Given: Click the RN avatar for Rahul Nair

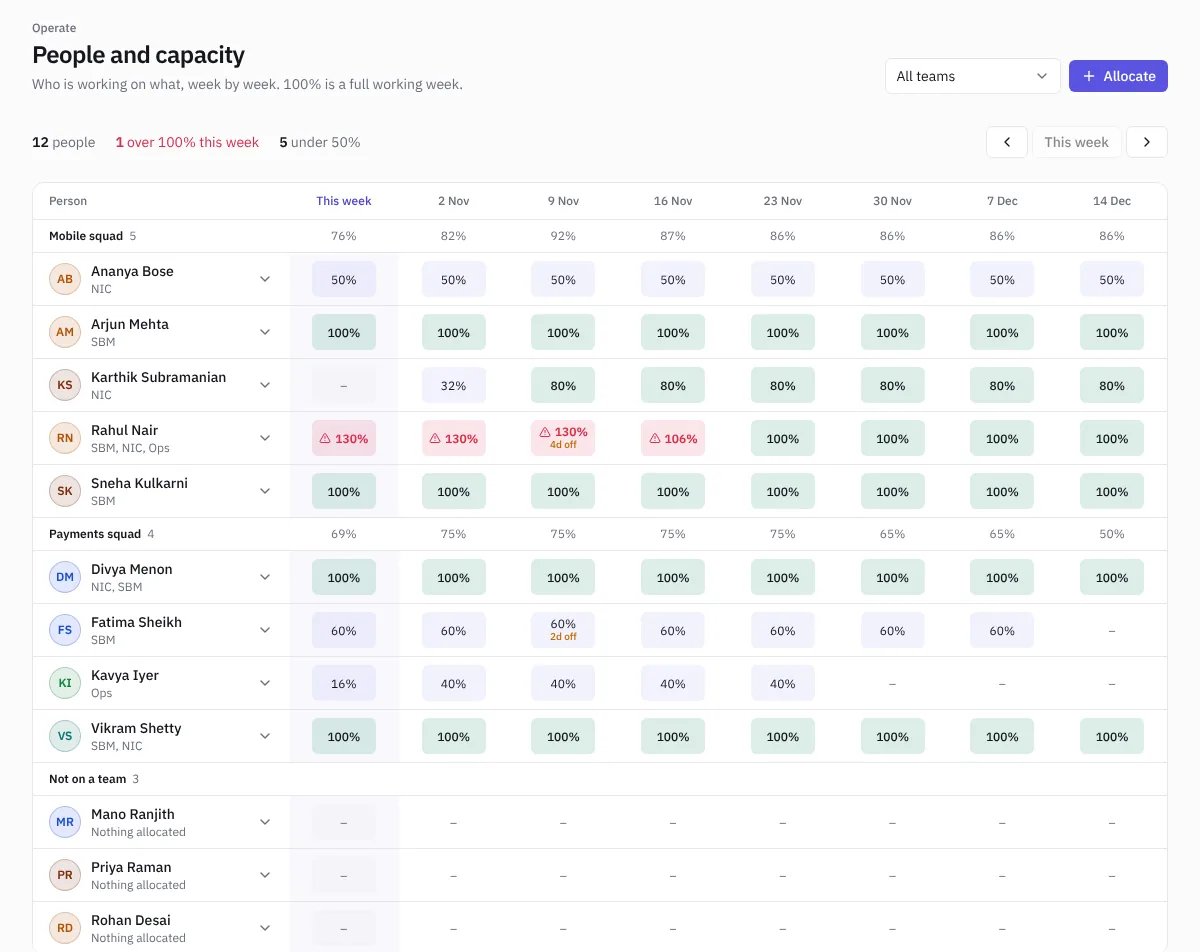Looking at the screenshot, I should 65,438.
